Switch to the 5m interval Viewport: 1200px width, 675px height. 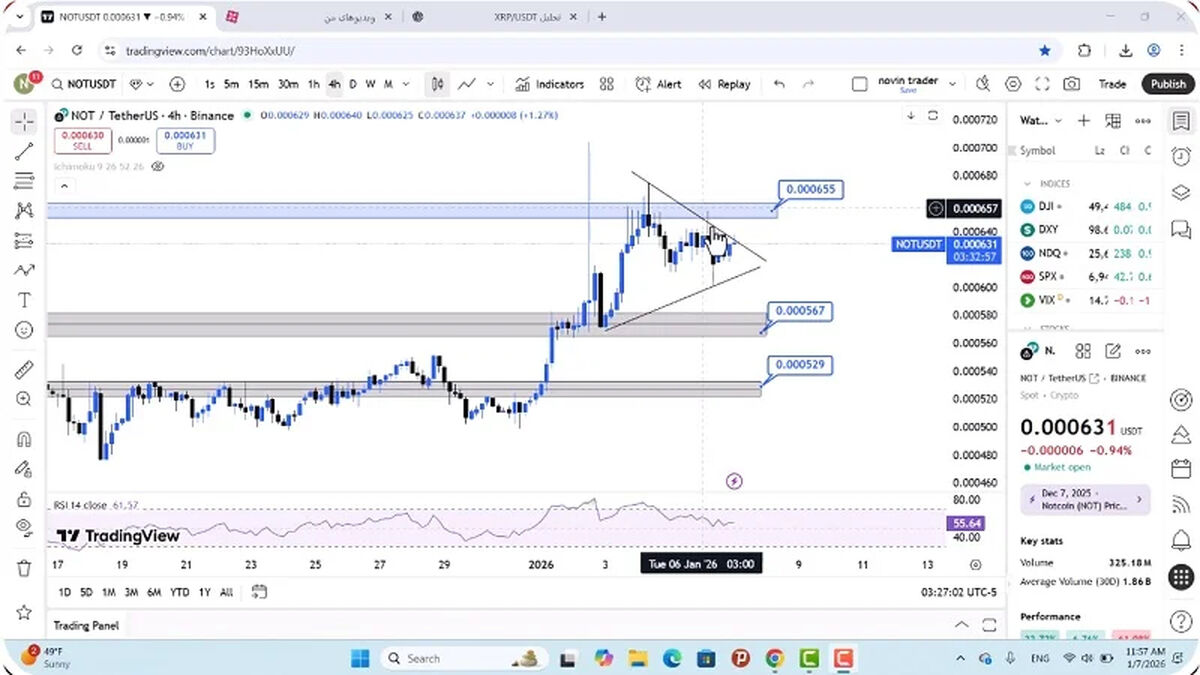click(231, 84)
